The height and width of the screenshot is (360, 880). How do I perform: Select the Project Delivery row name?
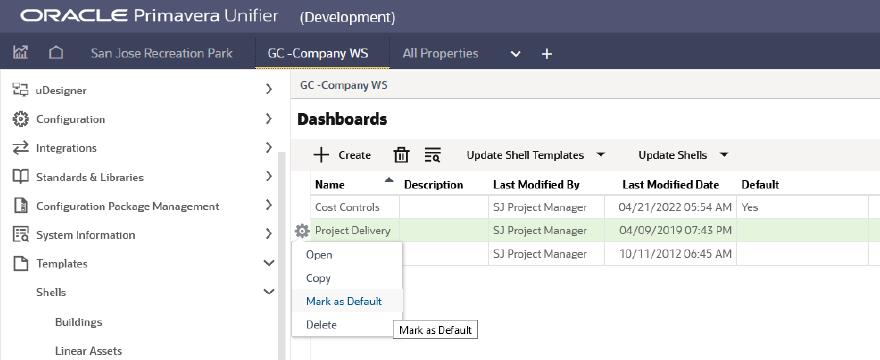pyautogui.click(x=352, y=230)
